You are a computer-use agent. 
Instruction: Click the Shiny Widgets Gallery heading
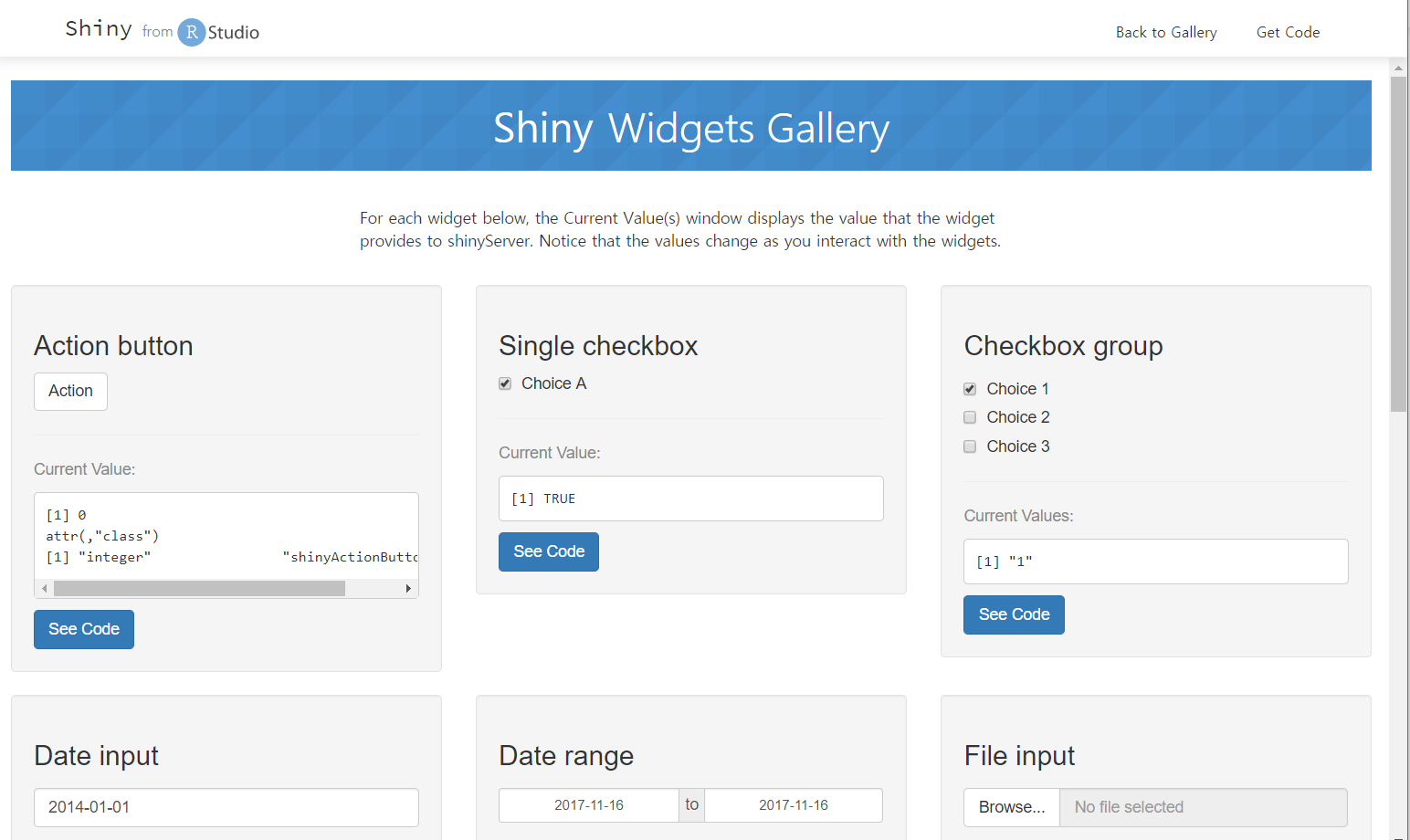(x=691, y=128)
